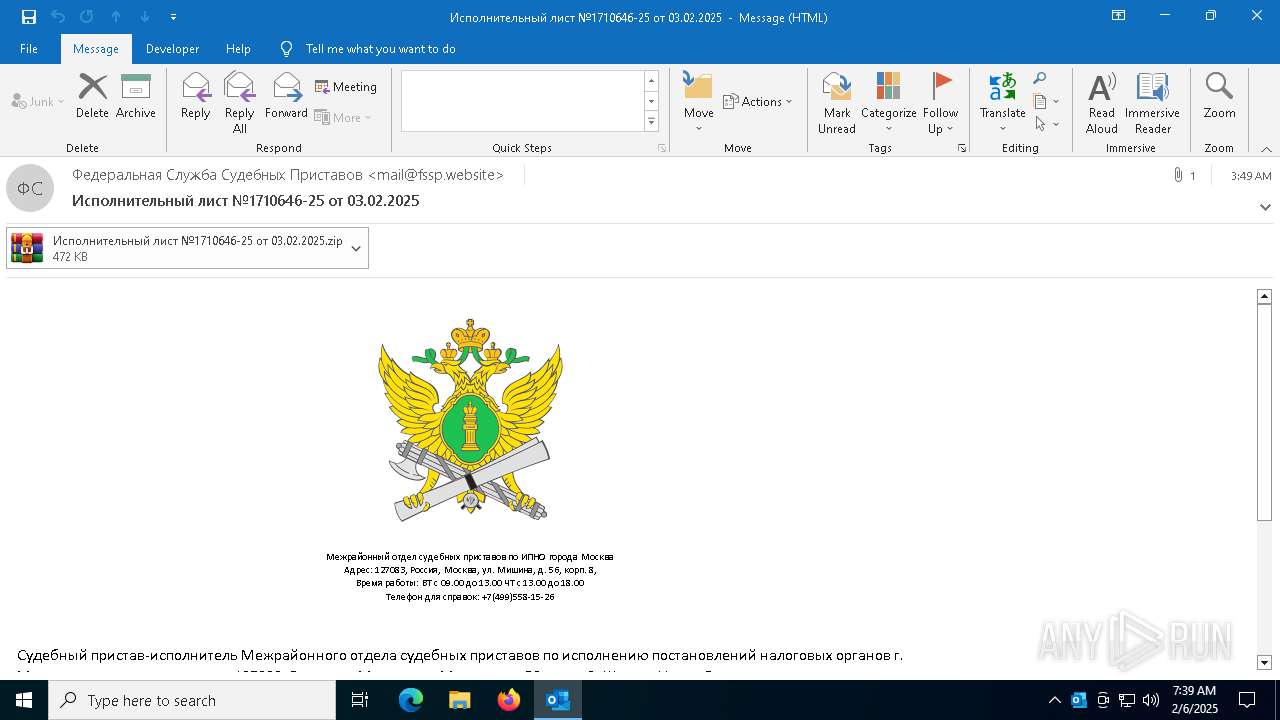Open the notification center
The image size is (1280, 720).
[x=1247, y=700]
